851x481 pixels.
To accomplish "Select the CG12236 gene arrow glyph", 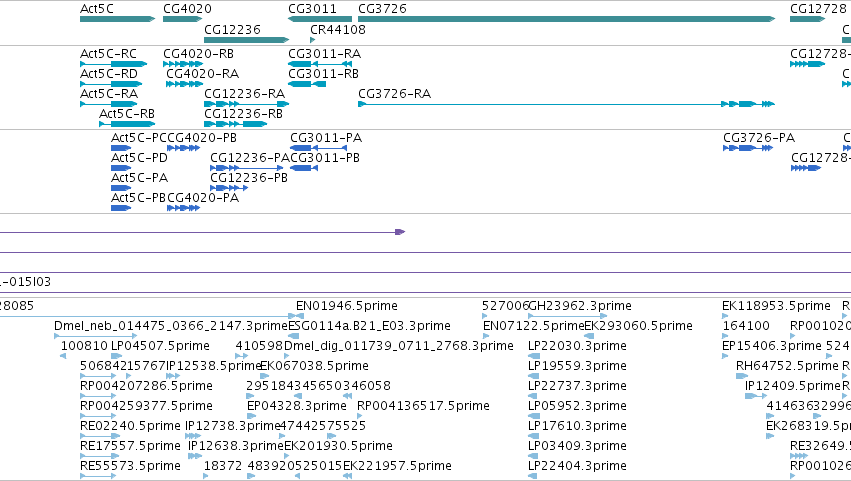I will 246,40.
